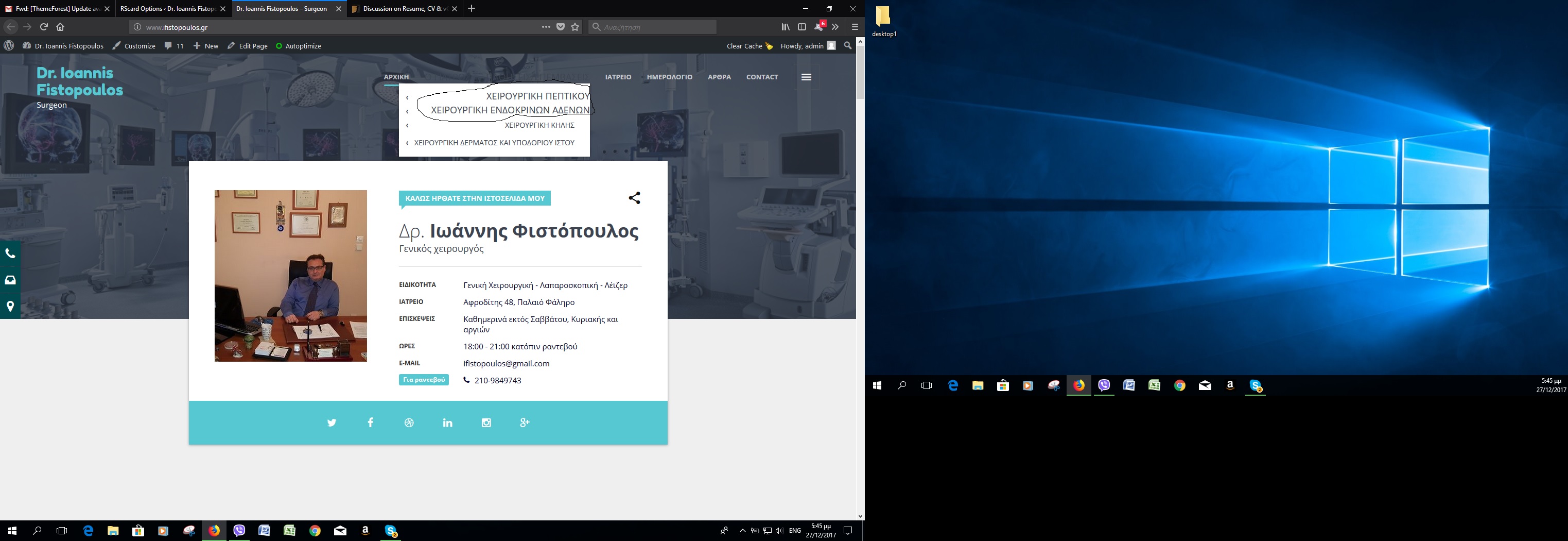Viewport: 1568px width, 541px height.
Task: Switch to the RScard Options tab
Action: click(168, 9)
